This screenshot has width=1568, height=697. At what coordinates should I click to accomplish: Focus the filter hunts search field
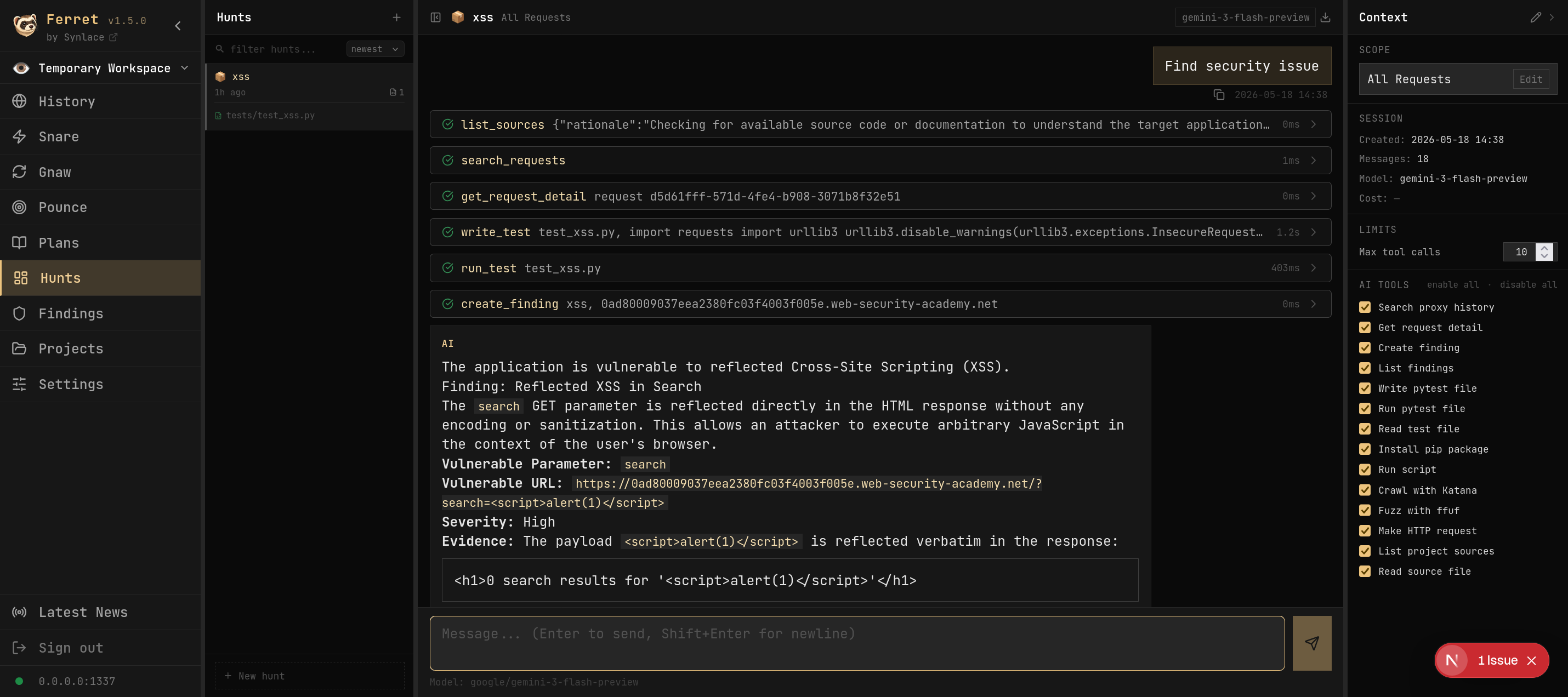coord(280,49)
